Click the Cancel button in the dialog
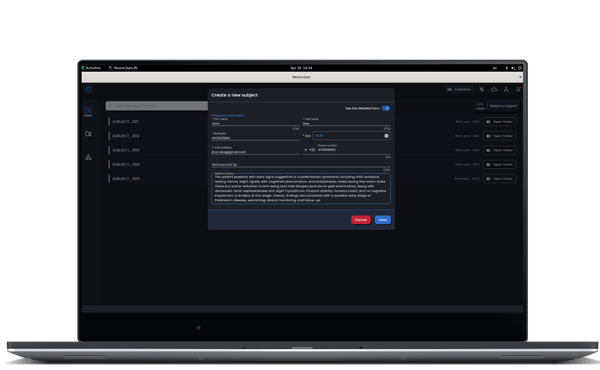600x370 pixels. pos(361,220)
